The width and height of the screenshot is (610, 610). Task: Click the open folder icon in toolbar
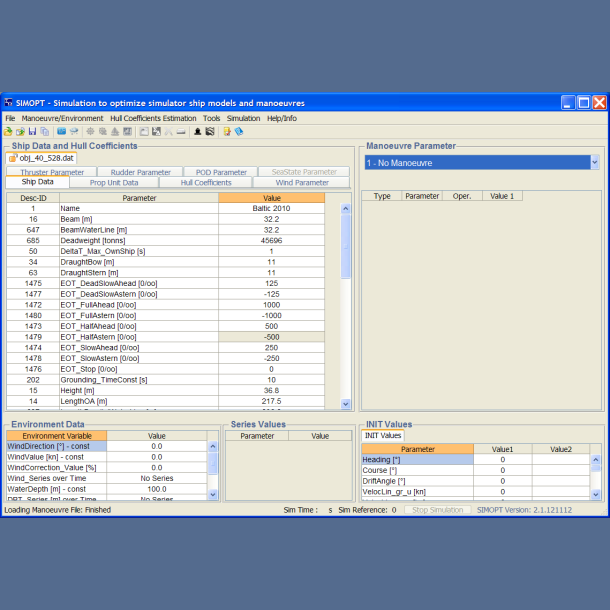click(x=8, y=131)
